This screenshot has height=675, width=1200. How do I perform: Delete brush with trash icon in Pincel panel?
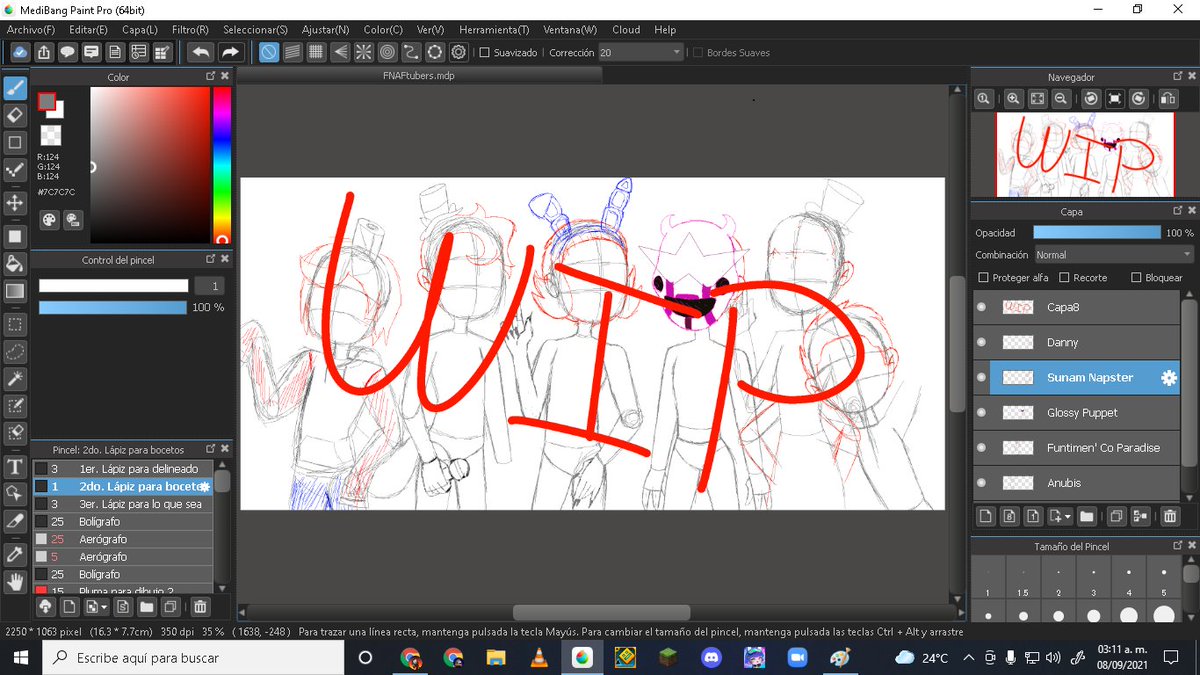pos(200,606)
